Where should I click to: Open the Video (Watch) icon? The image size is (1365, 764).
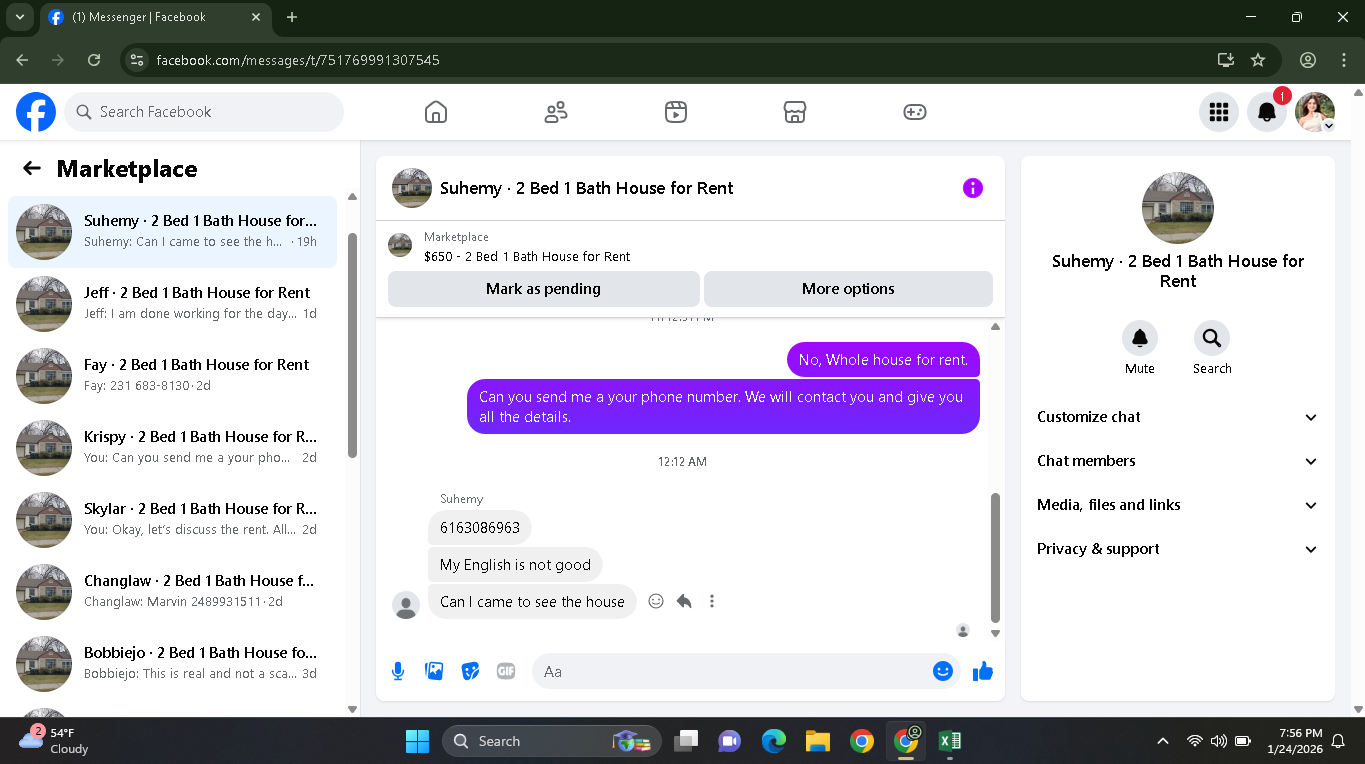pyautogui.click(x=676, y=112)
